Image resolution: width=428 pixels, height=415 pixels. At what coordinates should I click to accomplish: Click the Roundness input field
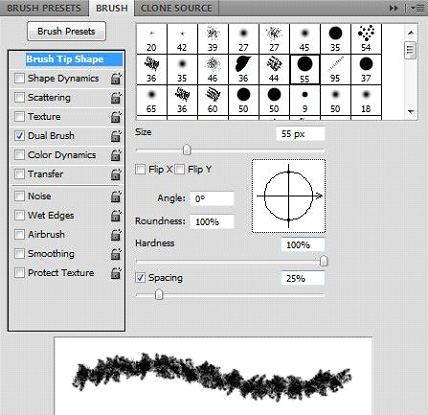click(x=212, y=222)
